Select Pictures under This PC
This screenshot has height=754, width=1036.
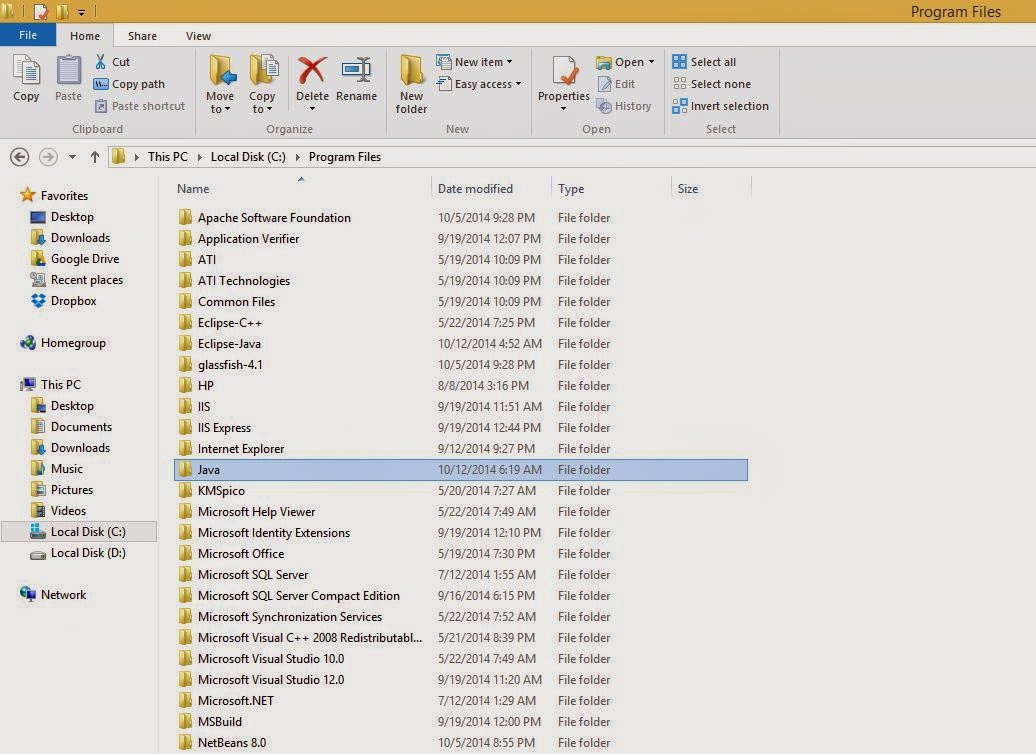pos(63,490)
